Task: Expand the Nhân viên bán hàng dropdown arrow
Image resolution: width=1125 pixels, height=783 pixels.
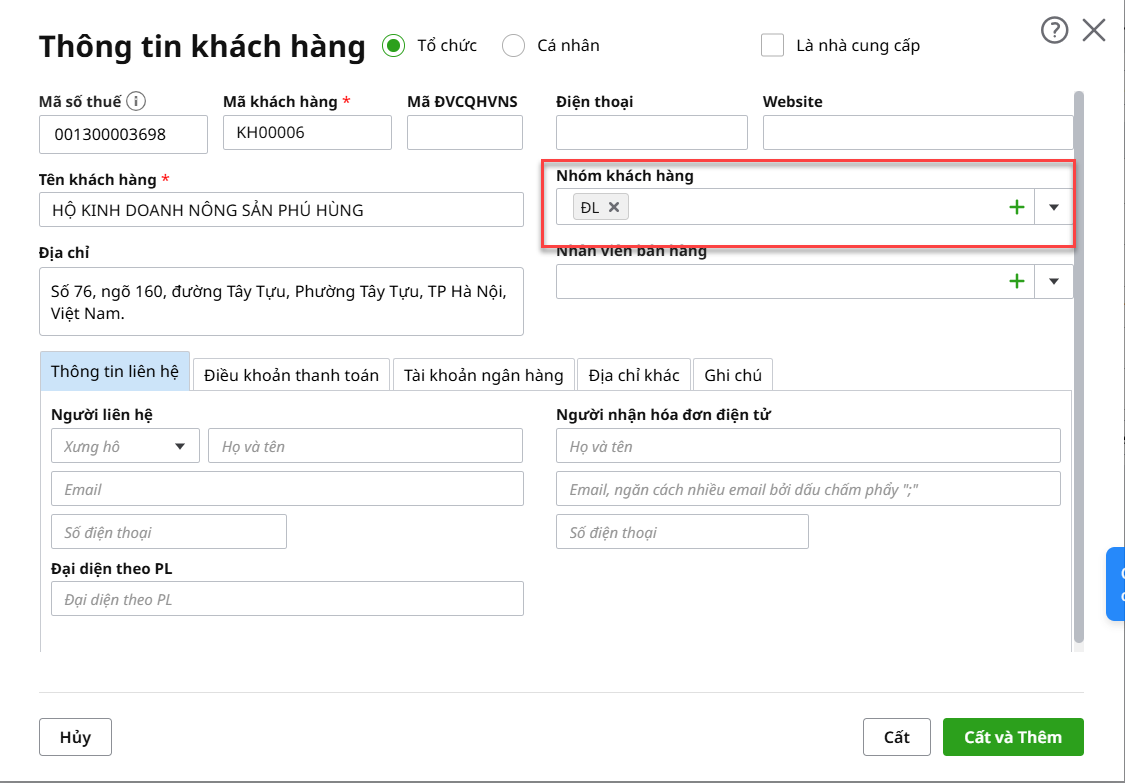Action: [1053, 281]
